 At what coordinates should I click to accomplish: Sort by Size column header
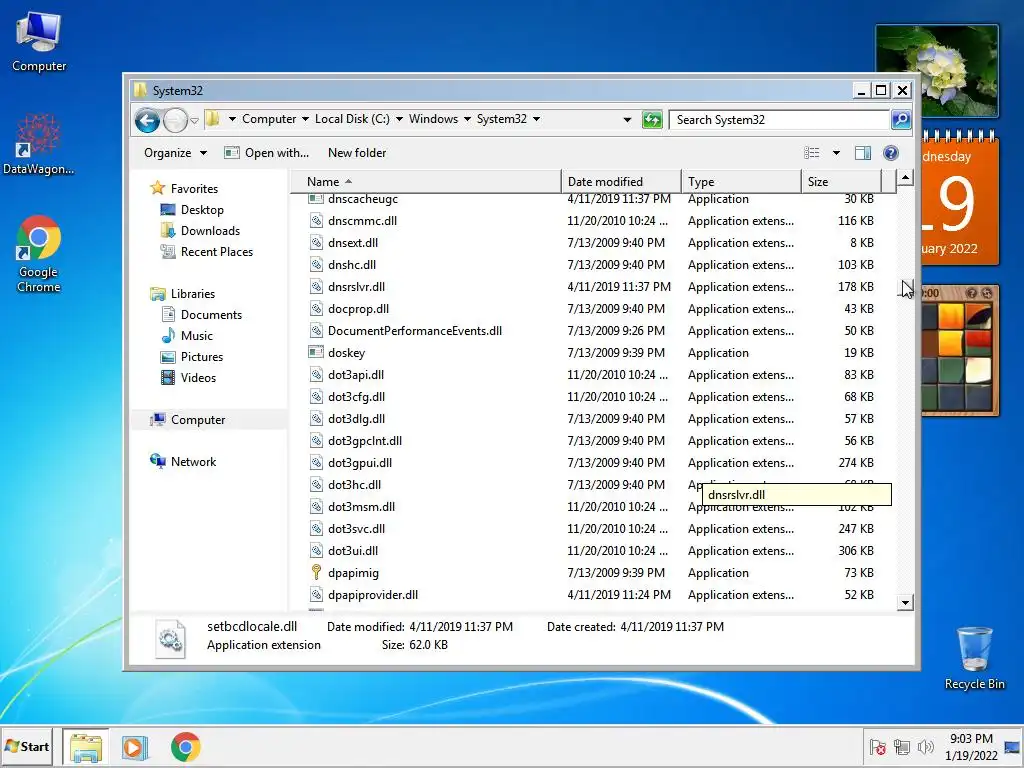pos(841,182)
